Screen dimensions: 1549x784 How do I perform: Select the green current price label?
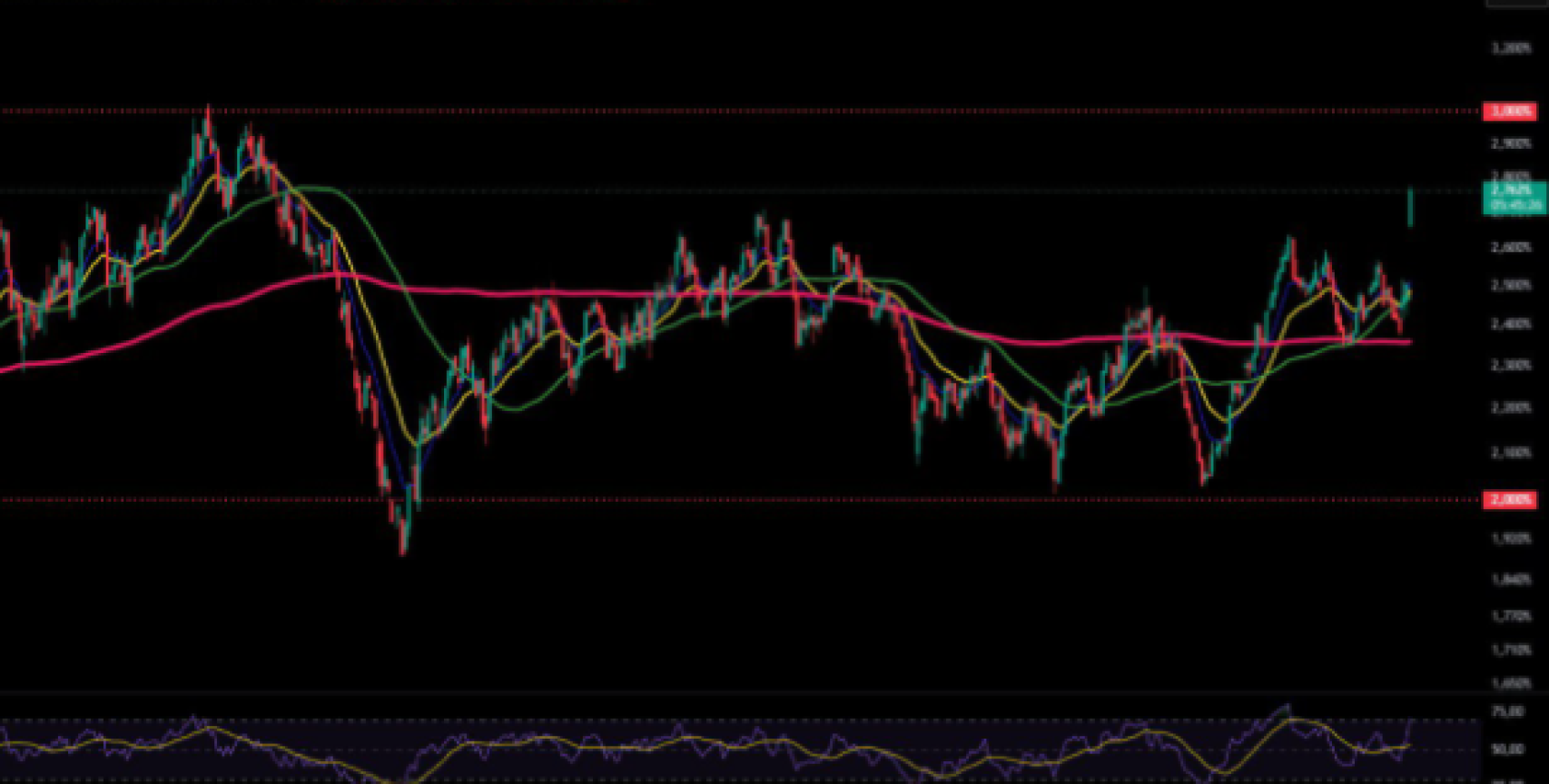pyautogui.click(x=1513, y=198)
